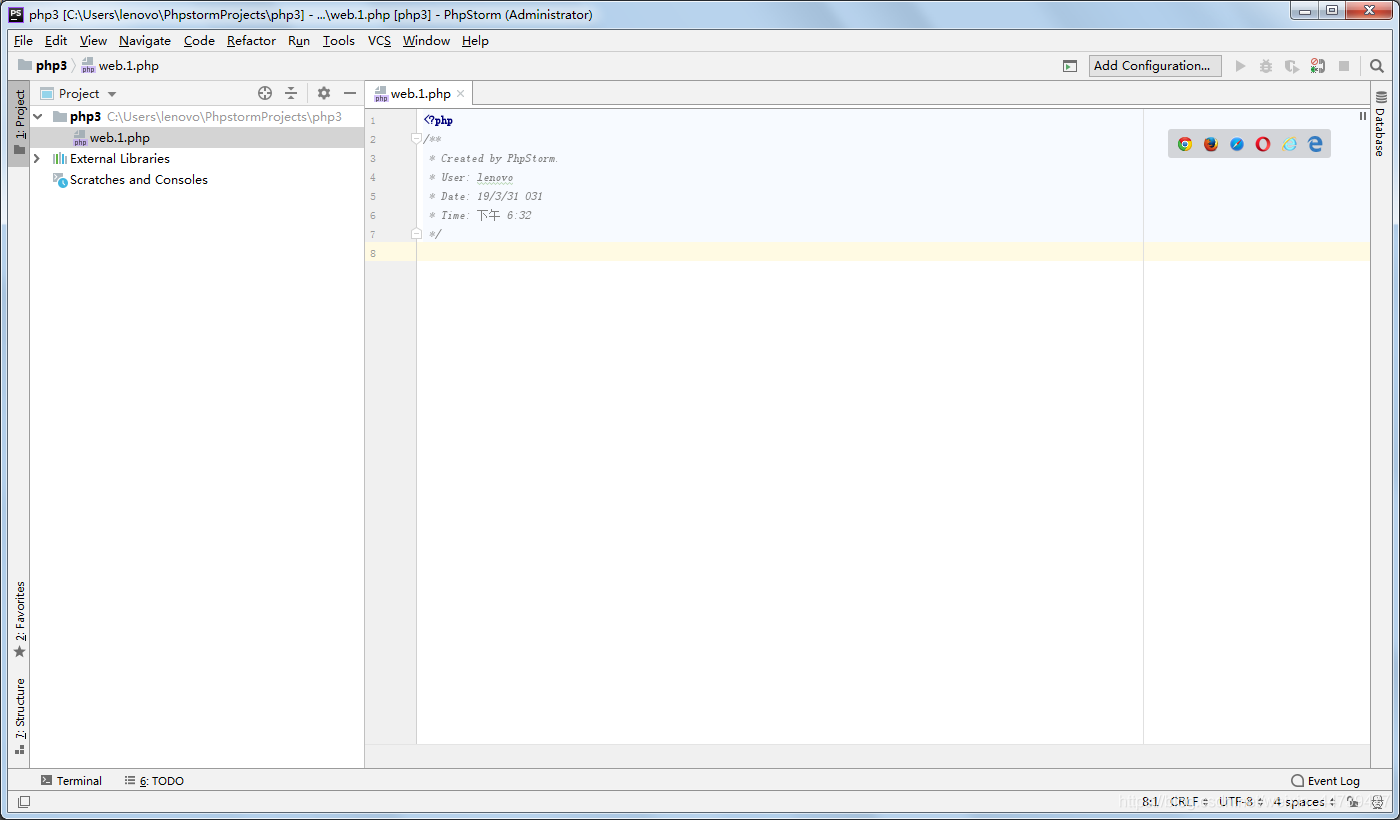This screenshot has width=1400, height=820.
Task: Collapse all in Project panel
Action: click(x=291, y=93)
